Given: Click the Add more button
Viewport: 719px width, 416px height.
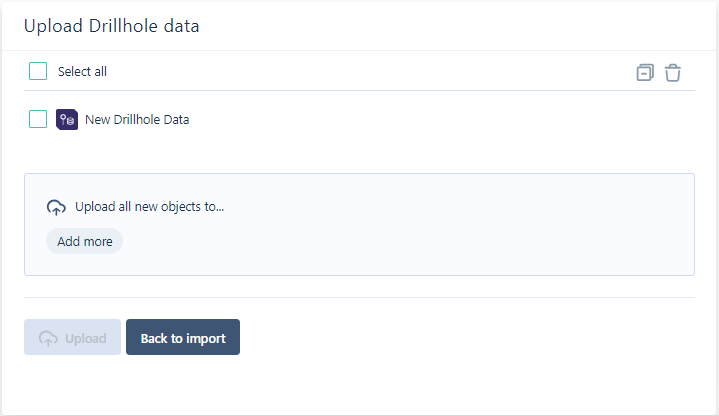Looking at the screenshot, I should (x=84, y=241).
